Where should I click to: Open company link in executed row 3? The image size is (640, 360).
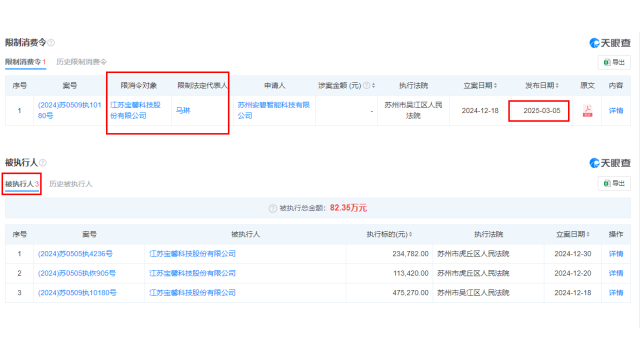coord(192,293)
